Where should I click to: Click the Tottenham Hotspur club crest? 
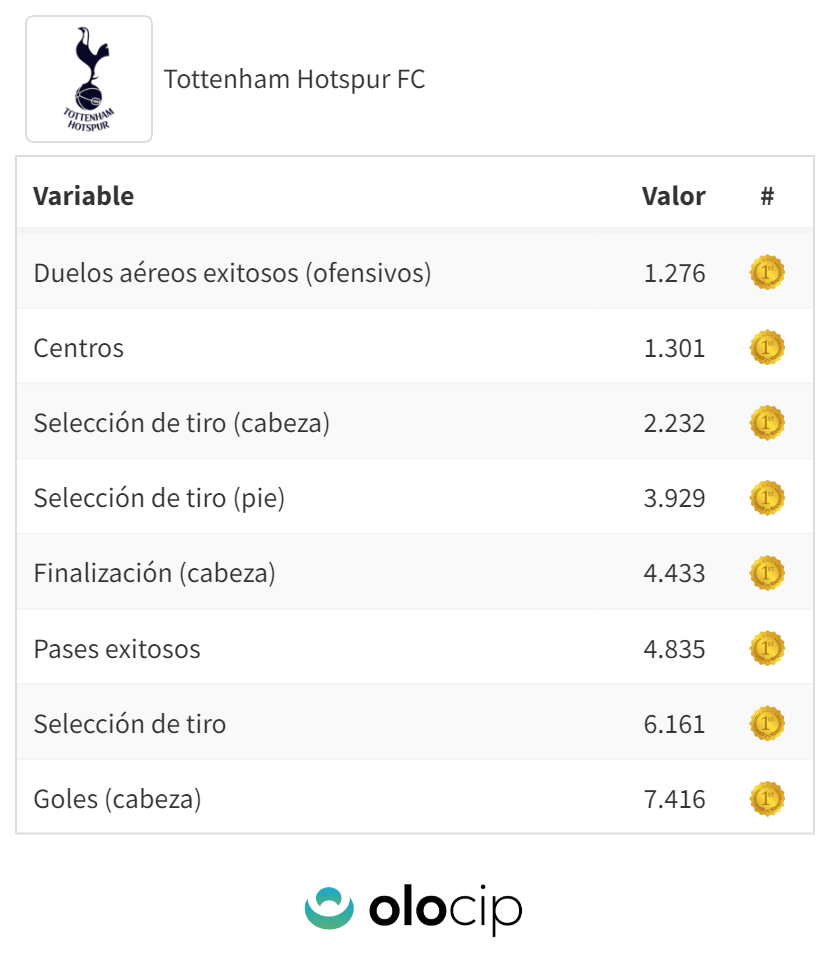tap(89, 79)
